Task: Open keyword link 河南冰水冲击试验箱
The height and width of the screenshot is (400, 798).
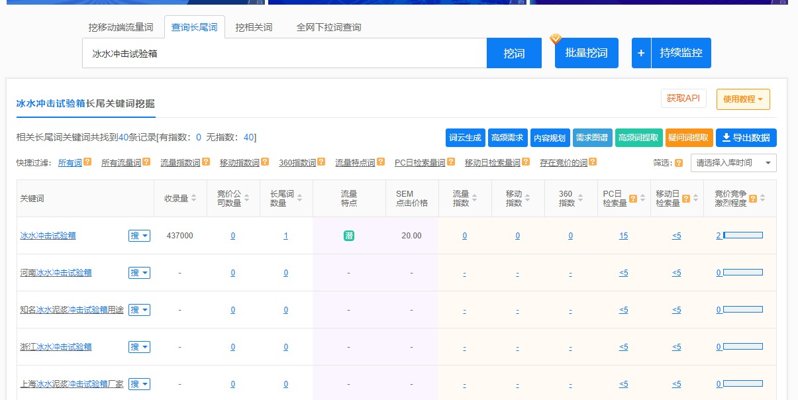Action: point(56,273)
